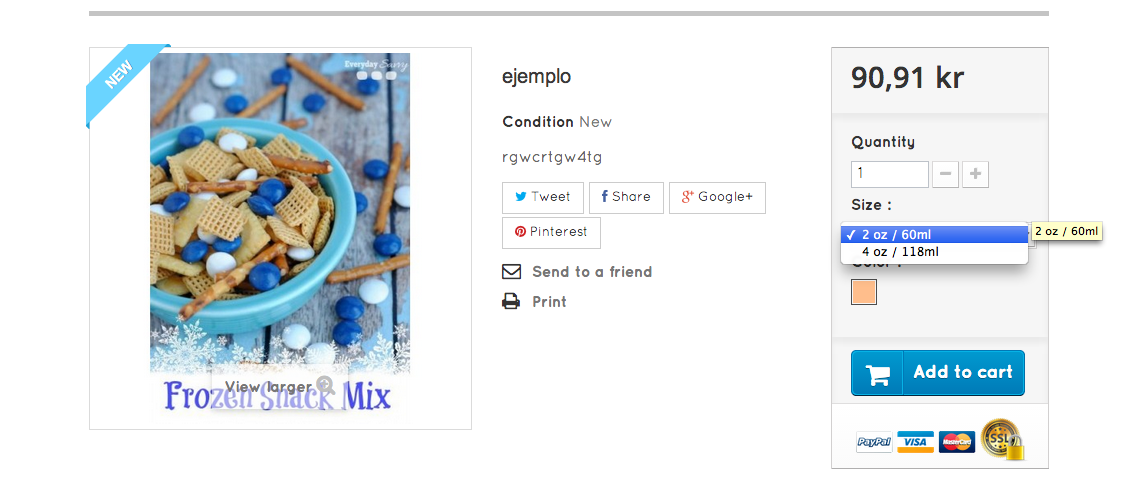The height and width of the screenshot is (497, 1139).
Task: Click the Twitter bird icon on Tweet
Action: tap(521, 197)
